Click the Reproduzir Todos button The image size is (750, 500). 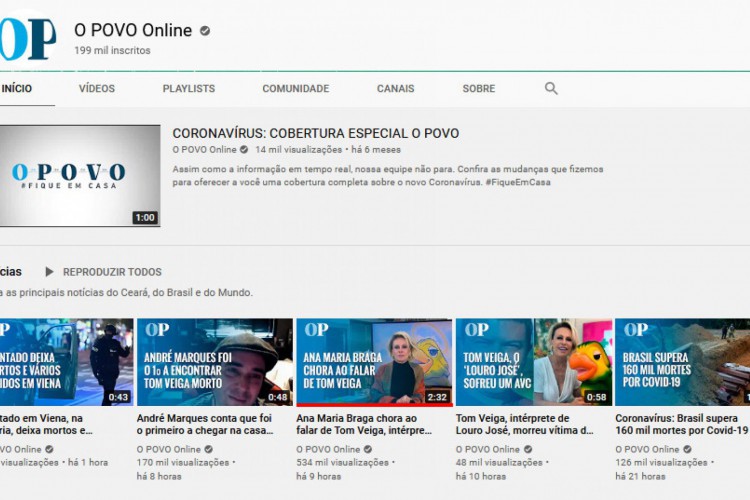coord(112,272)
